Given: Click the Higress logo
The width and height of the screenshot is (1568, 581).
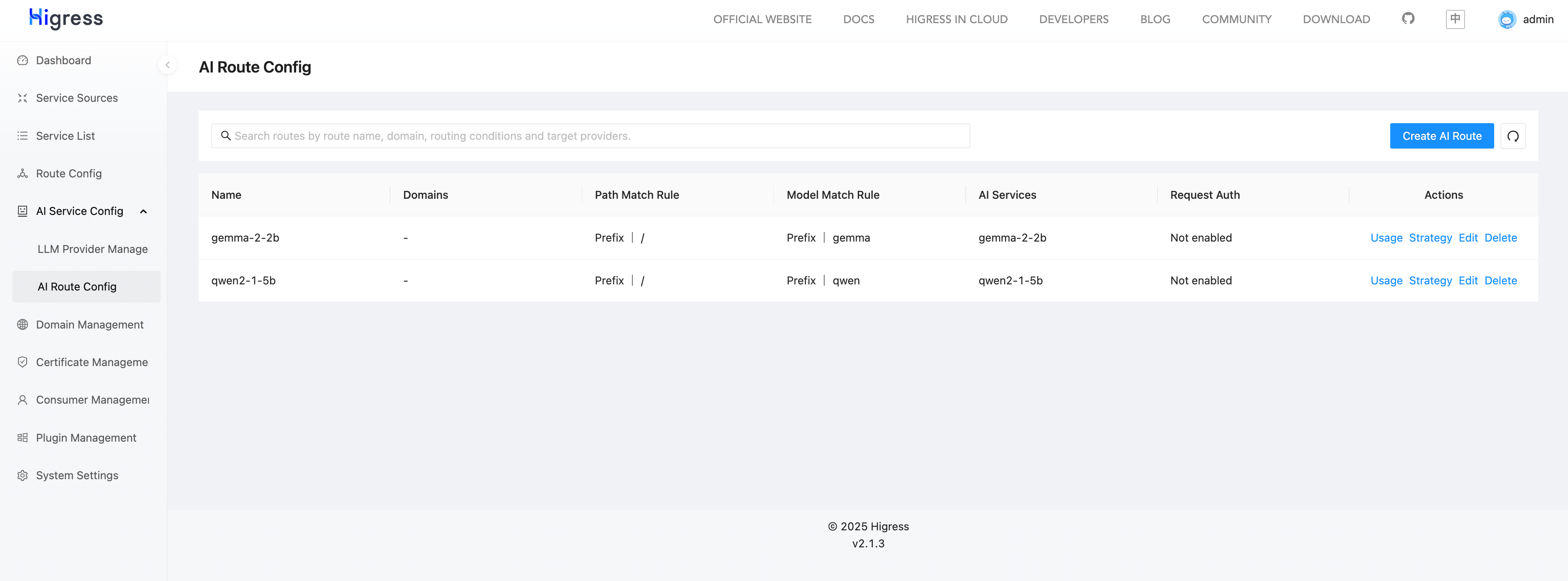Looking at the screenshot, I should pyautogui.click(x=66, y=18).
